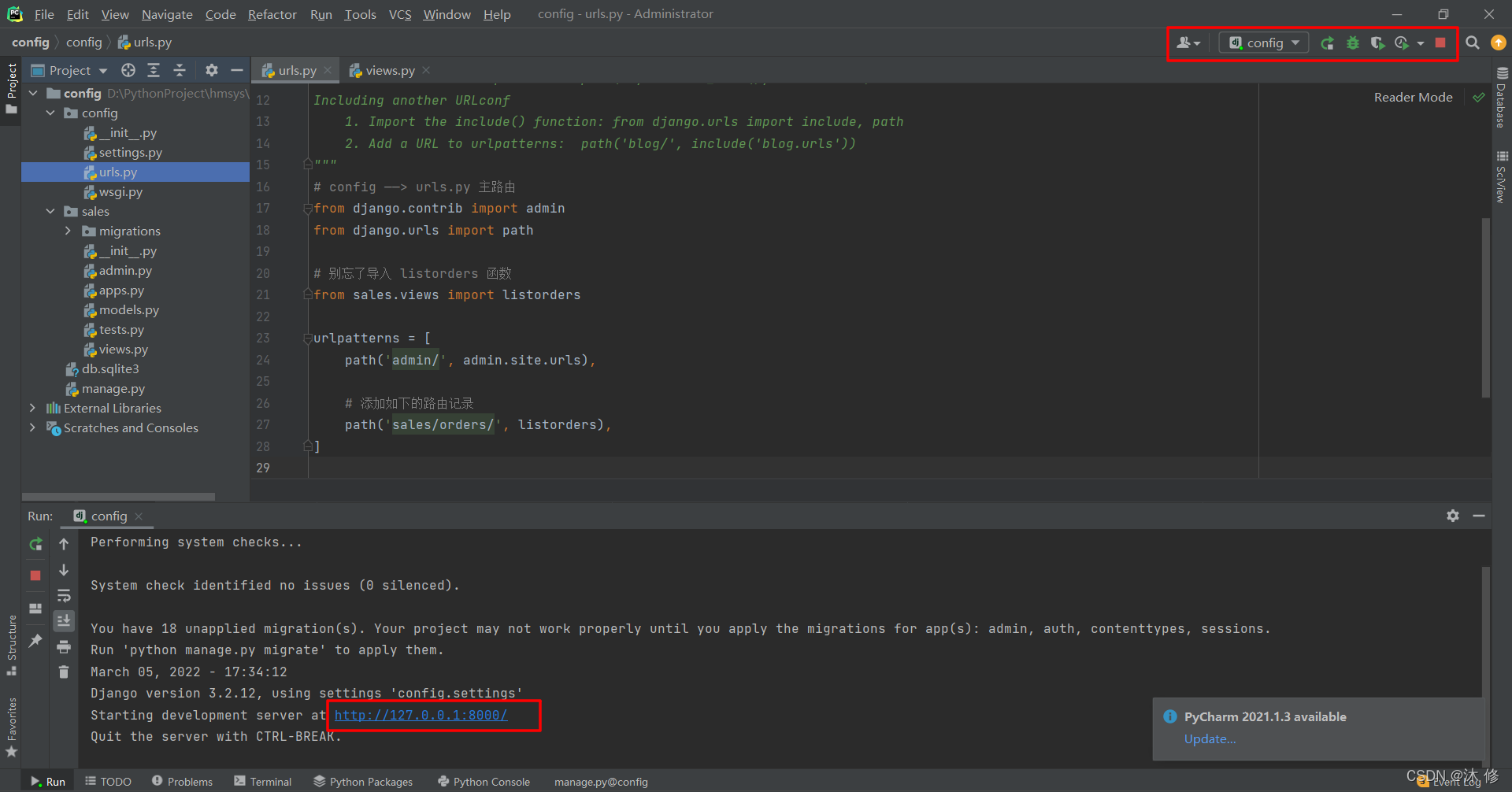Stop process in the Run panel
Viewport: 1512px width, 792px height.
pos(35,575)
